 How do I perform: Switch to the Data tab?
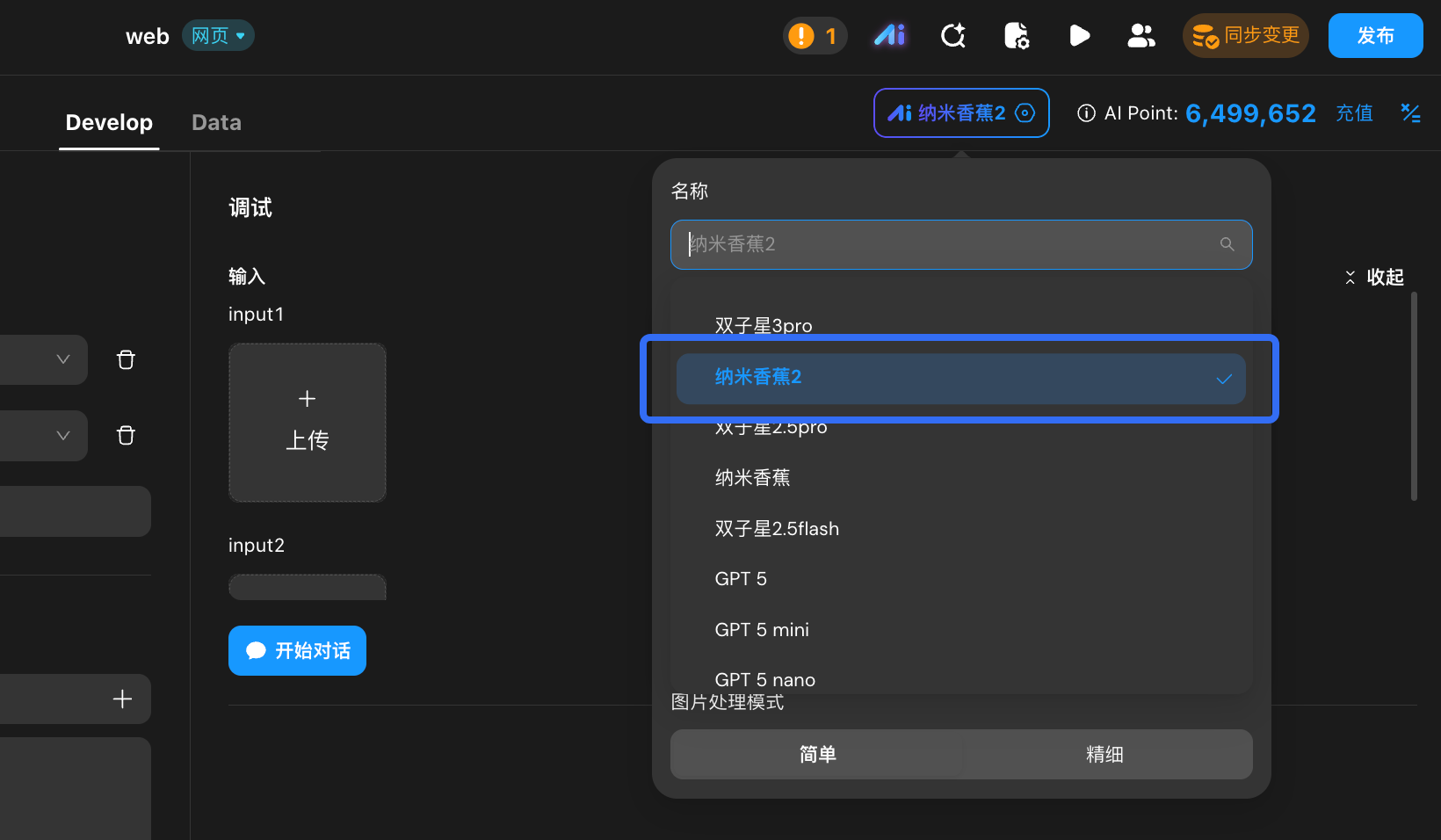[x=216, y=122]
